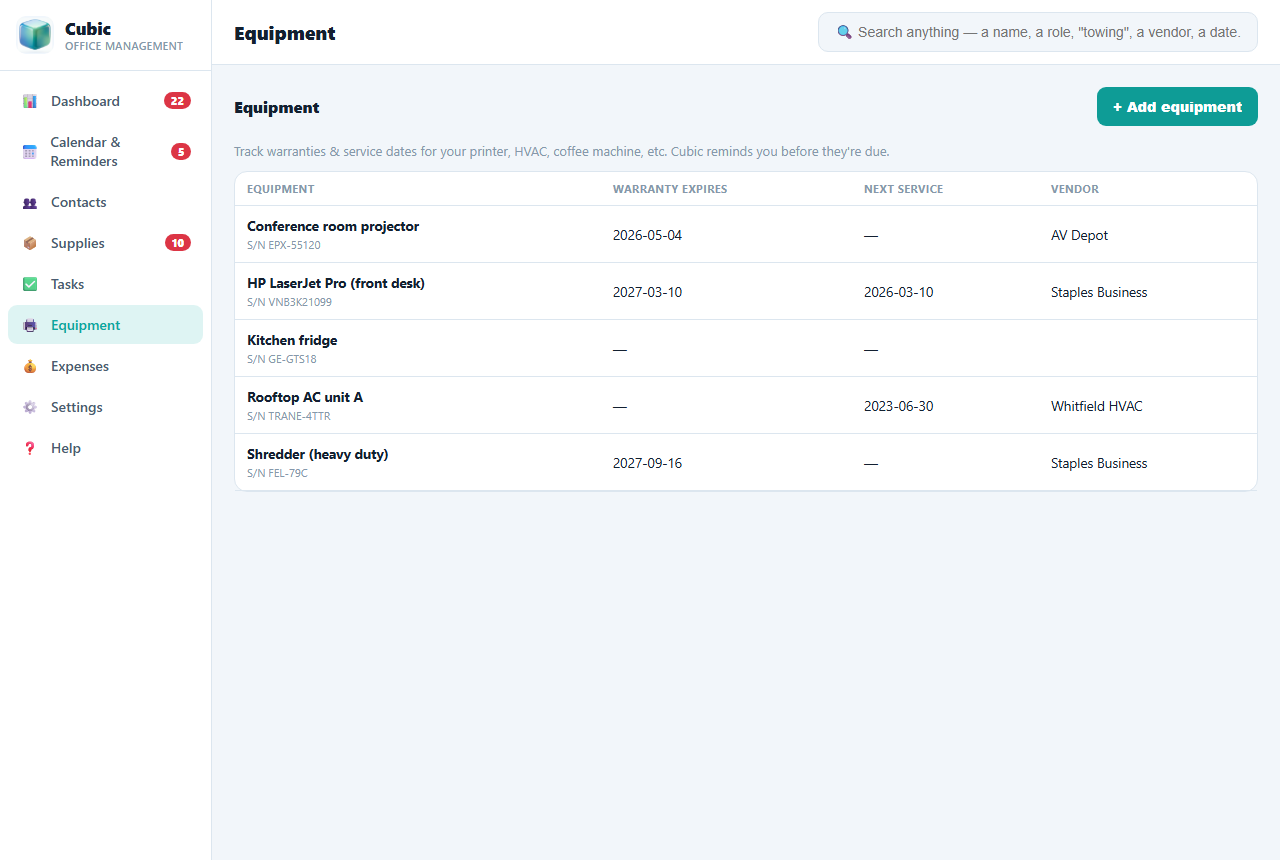Click warranty date 2027-03-10
The height and width of the screenshot is (860, 1280).
[x=647, y=292]
